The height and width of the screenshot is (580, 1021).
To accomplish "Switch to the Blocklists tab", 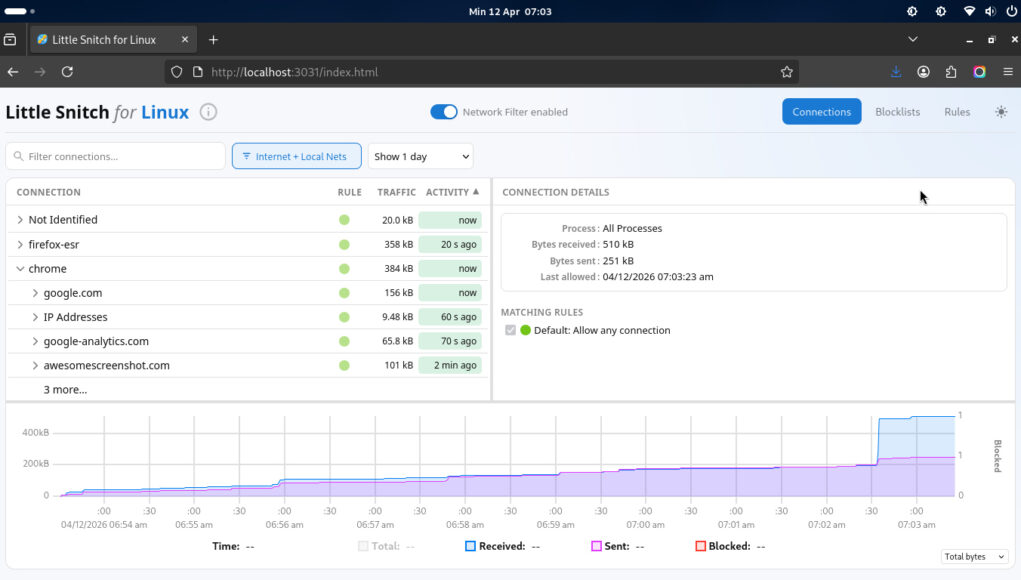I will pyautogui.click(x=897, y=112).
